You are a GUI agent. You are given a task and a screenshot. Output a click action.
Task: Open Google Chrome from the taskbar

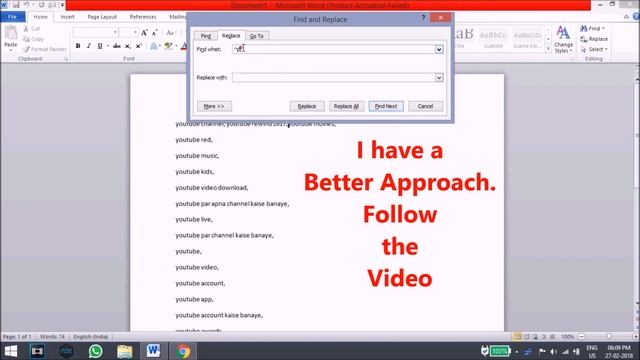click(x=183, y=351)
